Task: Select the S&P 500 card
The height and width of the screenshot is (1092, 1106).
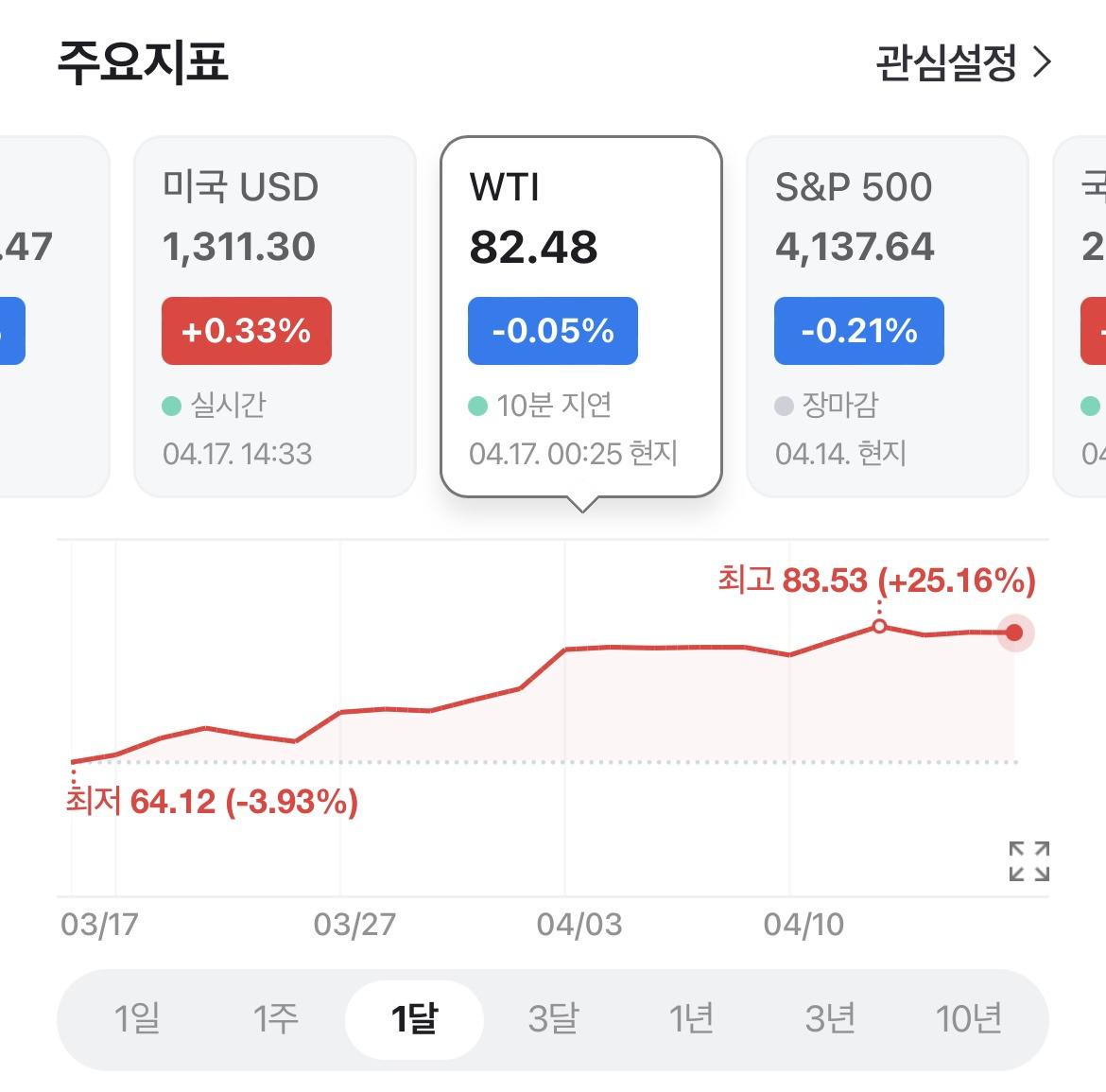Action: [887, 317]
